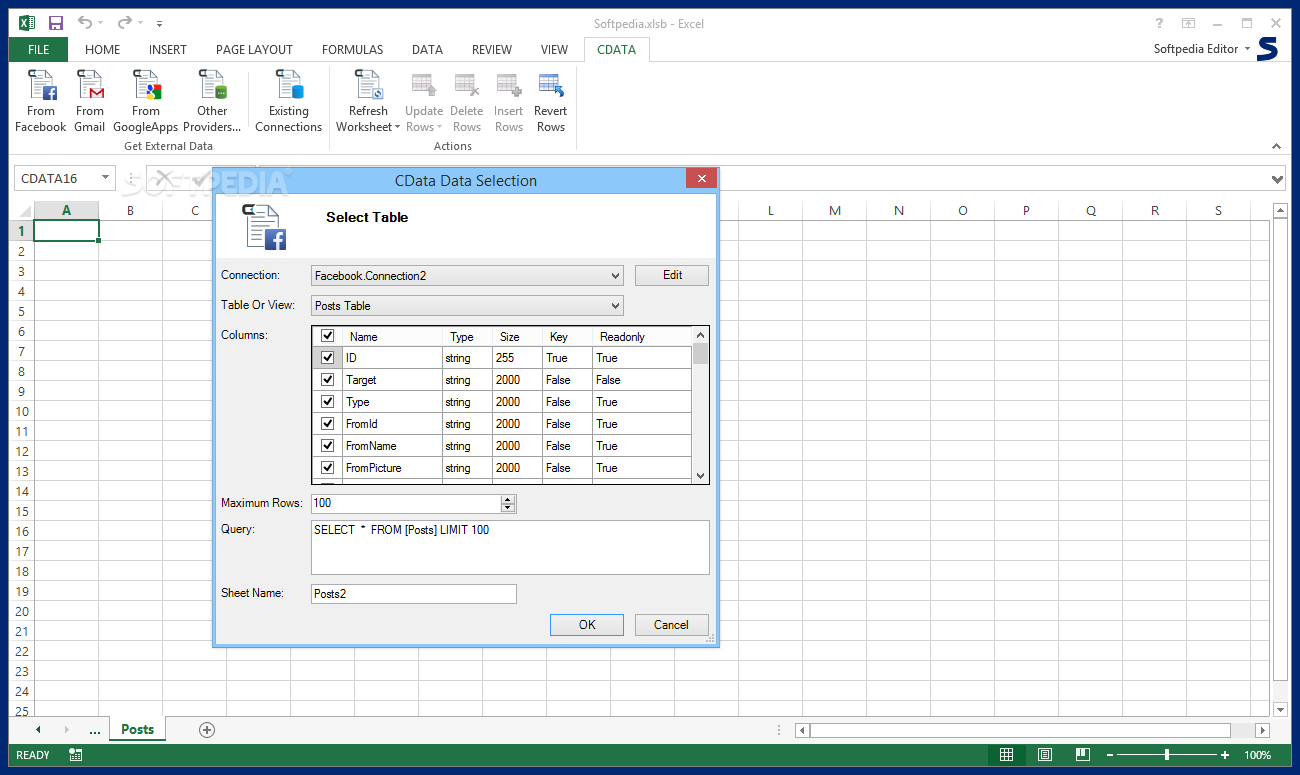The height and width of the screenshot is (775, 1300).
Task: Customize Quick Access Toolbar dropdown
Action: 160,23
